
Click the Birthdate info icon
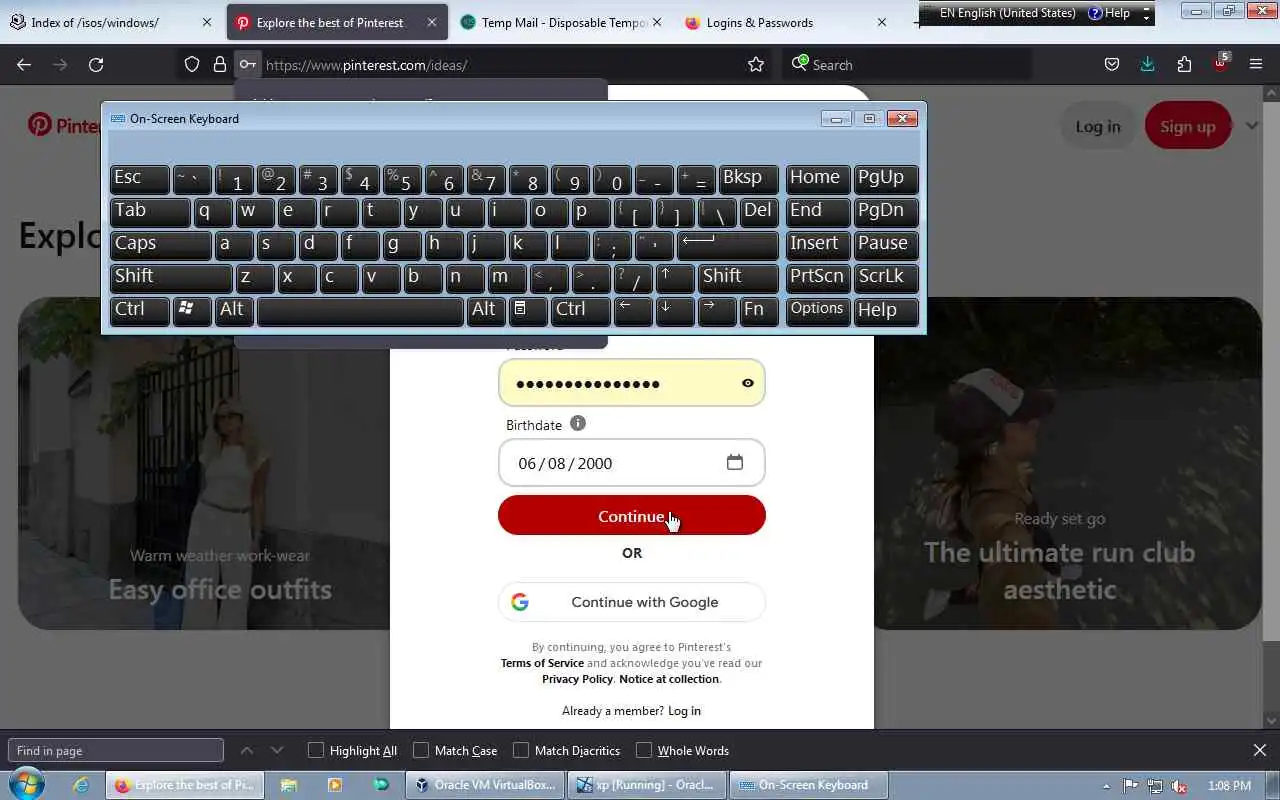[578, 424]
